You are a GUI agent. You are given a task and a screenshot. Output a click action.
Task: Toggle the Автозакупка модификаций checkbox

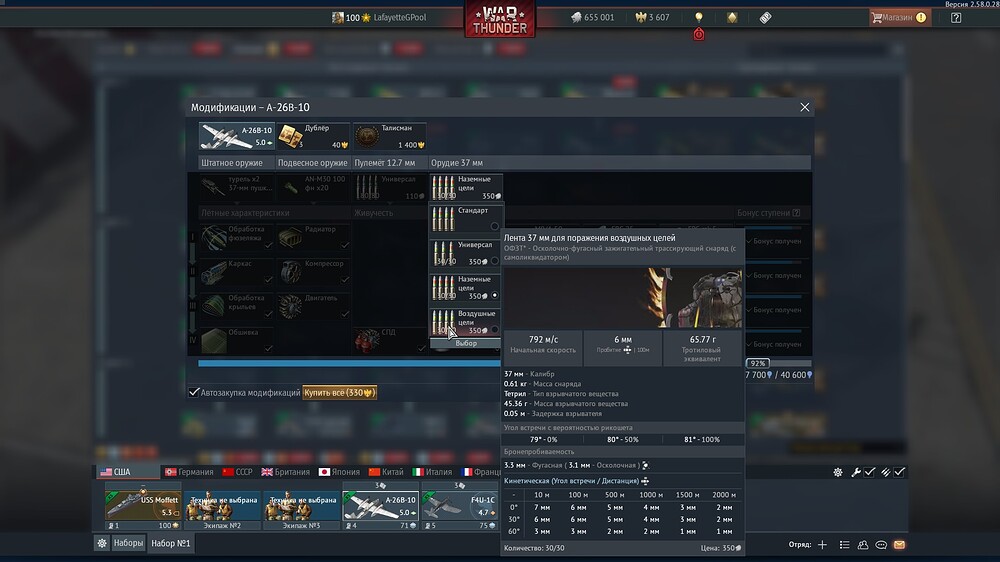coord(194,392)
